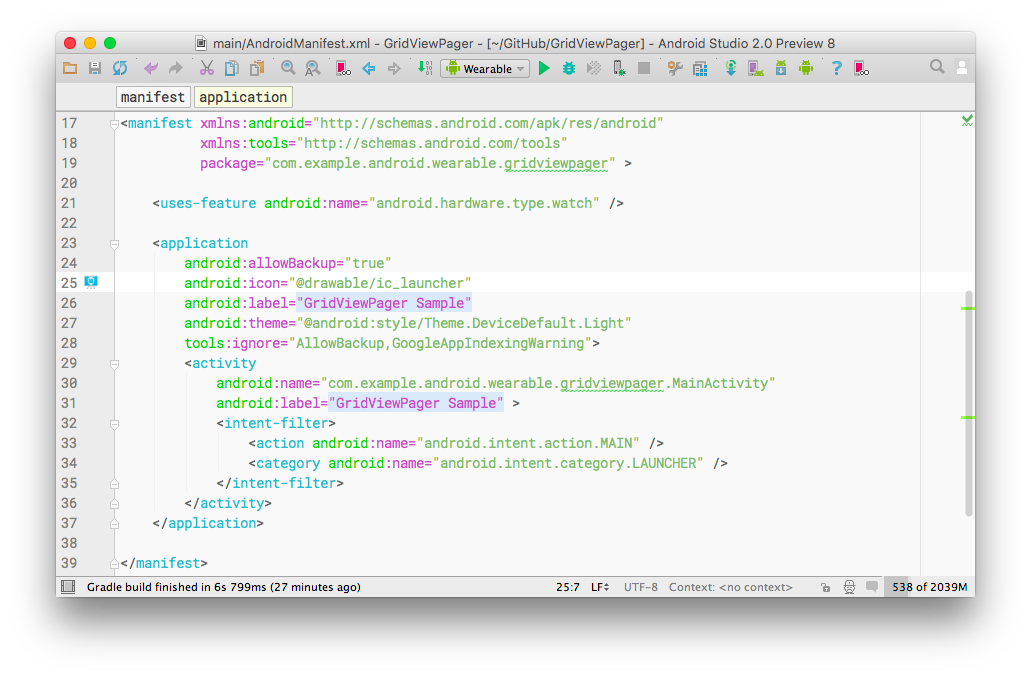Screen dimensions: 1031x677
Task: Click the device icon right of Replace
Action: pos(343,68)
